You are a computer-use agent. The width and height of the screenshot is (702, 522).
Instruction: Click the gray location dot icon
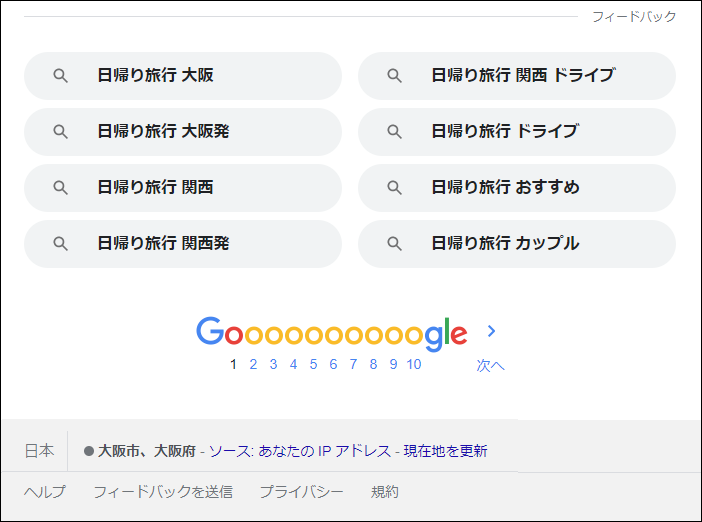[x=89, y=451]
